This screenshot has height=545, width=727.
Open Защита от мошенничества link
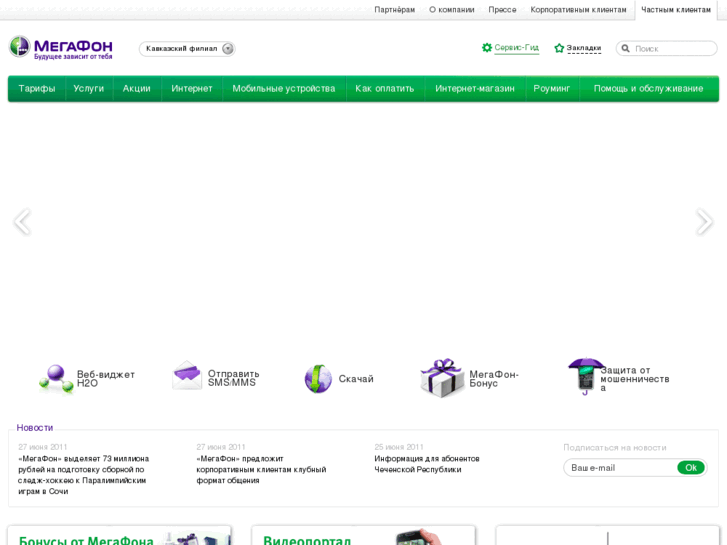point(635,379)
